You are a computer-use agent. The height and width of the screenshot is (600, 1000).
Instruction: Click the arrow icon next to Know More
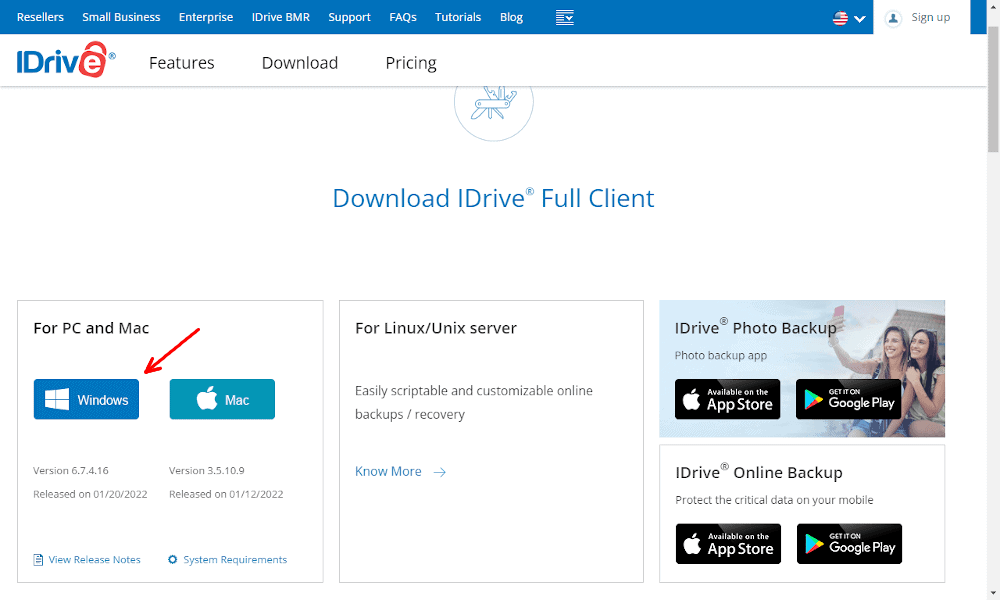(x=439, y=472)
